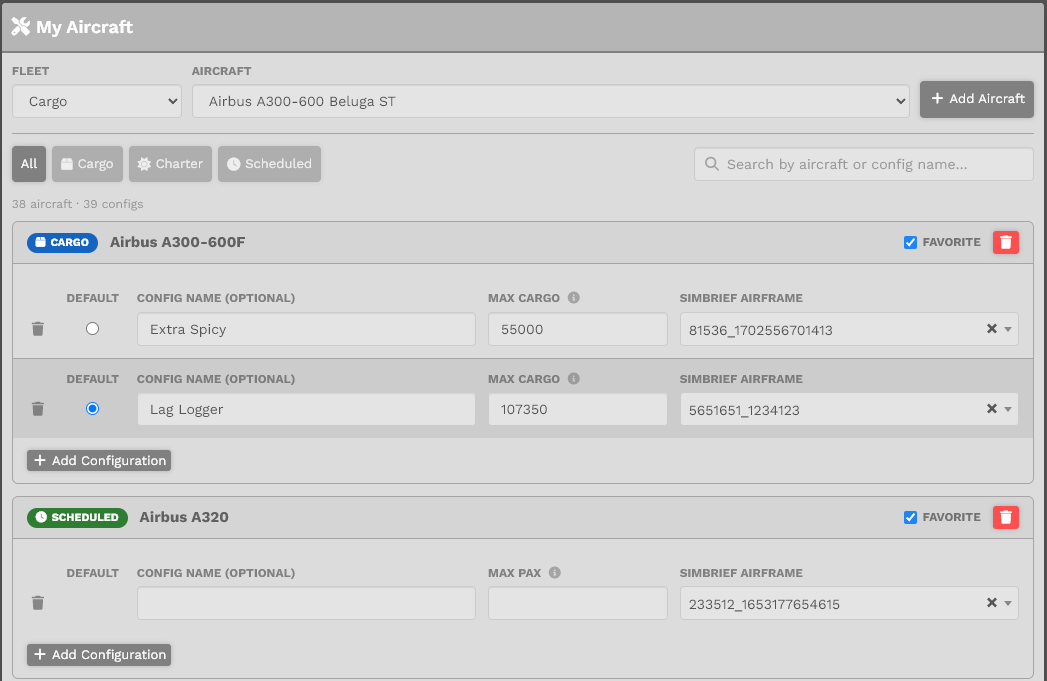The image size is (1047, 681).
Task: Click the Airbus A320 title
Action: tap(184, 517)
